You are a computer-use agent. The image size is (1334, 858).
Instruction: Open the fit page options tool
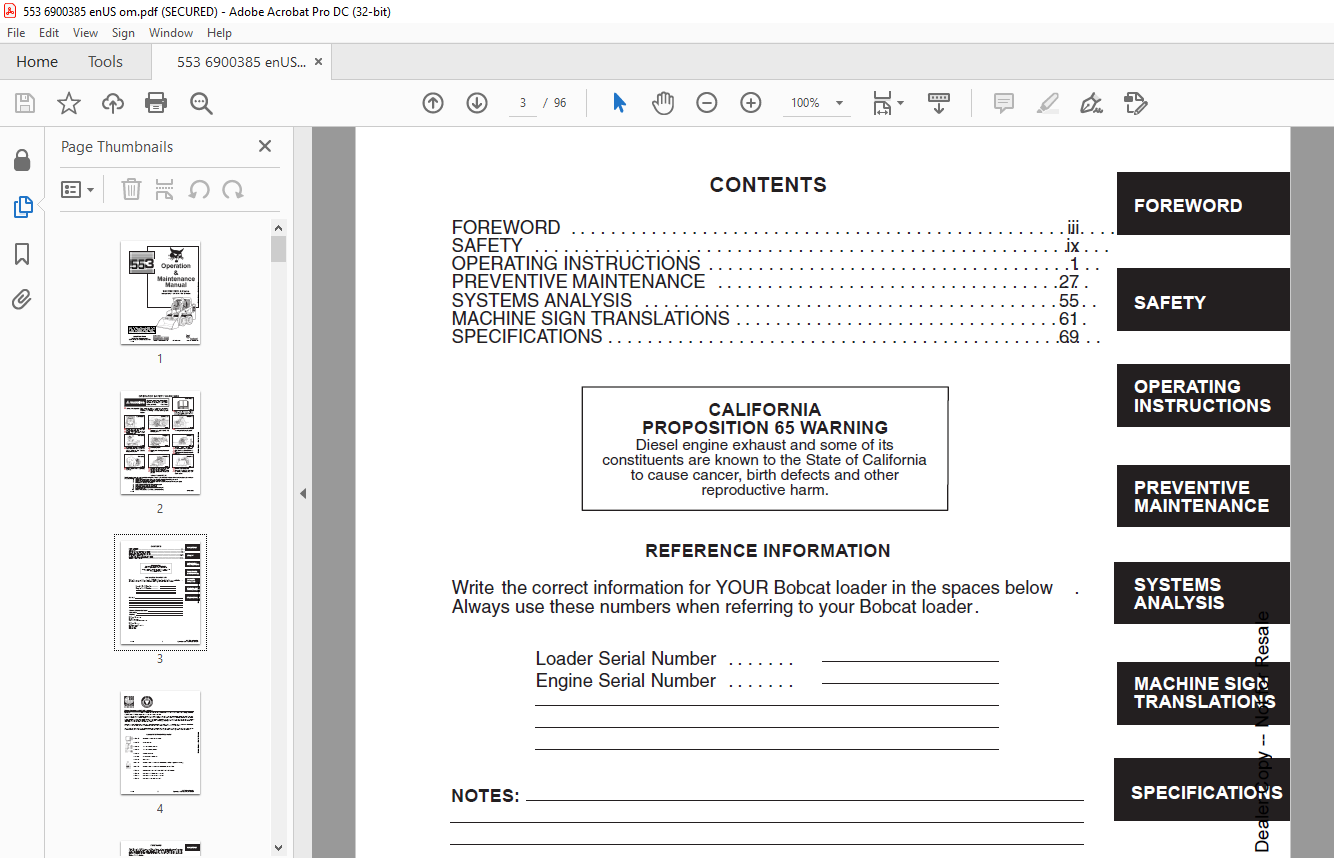pos(882,103)
